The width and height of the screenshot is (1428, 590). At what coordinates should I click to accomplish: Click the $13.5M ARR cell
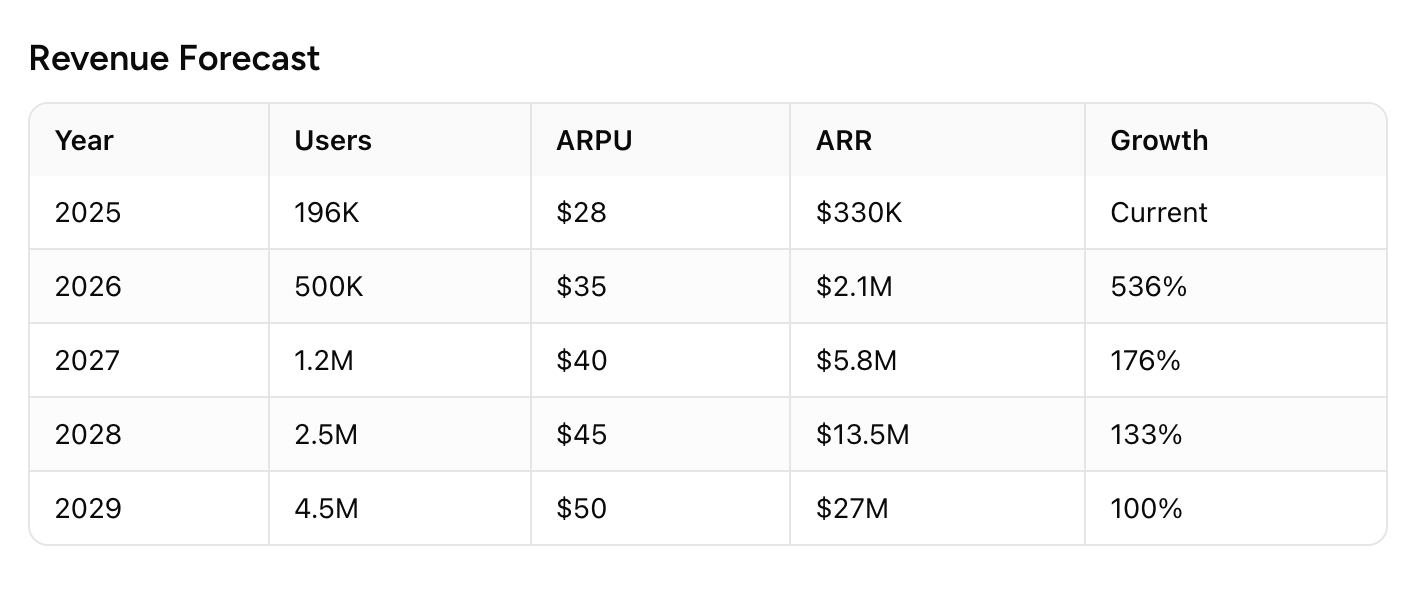pyautogui.click(x=862, y=435)
